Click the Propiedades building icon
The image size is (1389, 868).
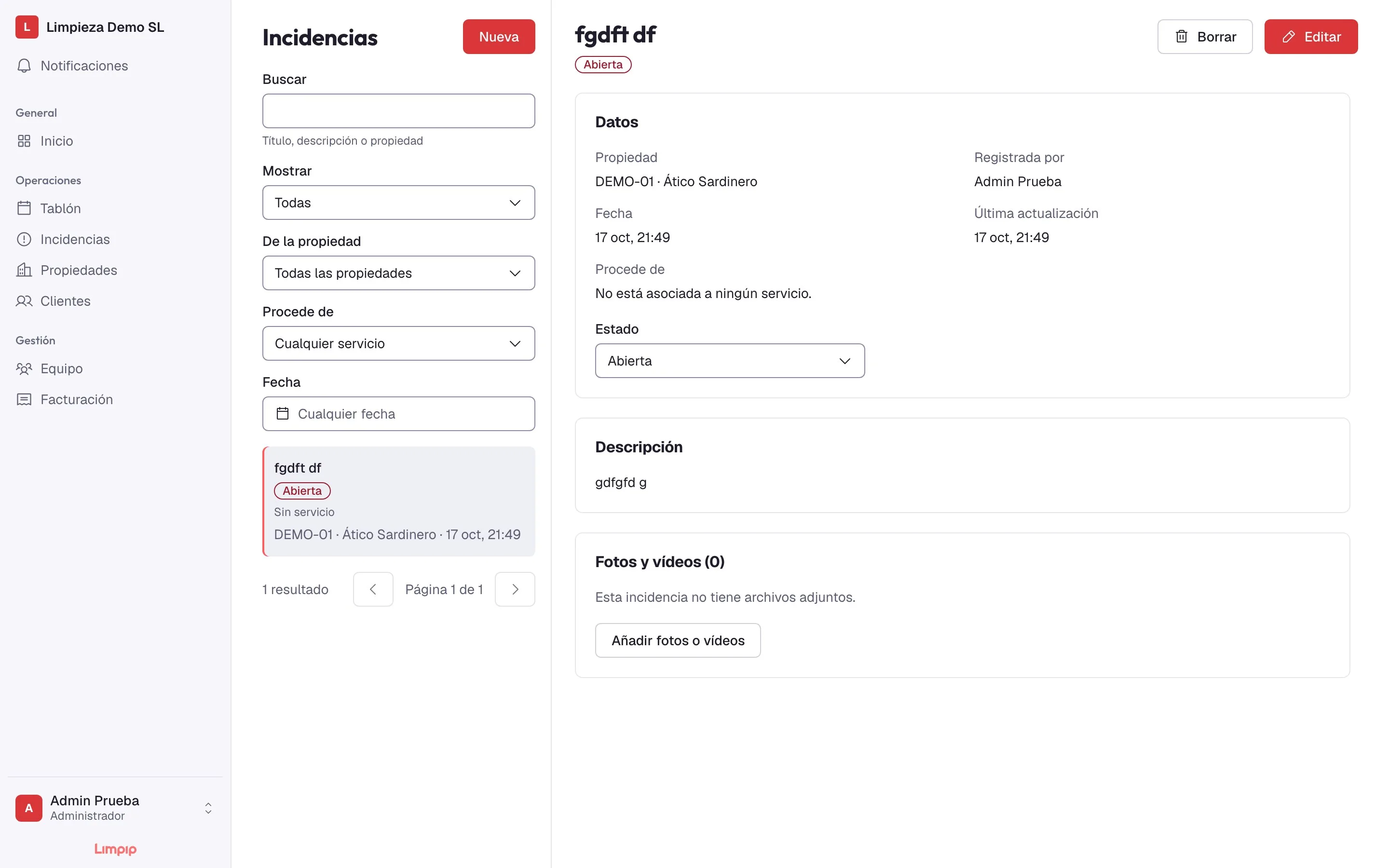(24, 271)
